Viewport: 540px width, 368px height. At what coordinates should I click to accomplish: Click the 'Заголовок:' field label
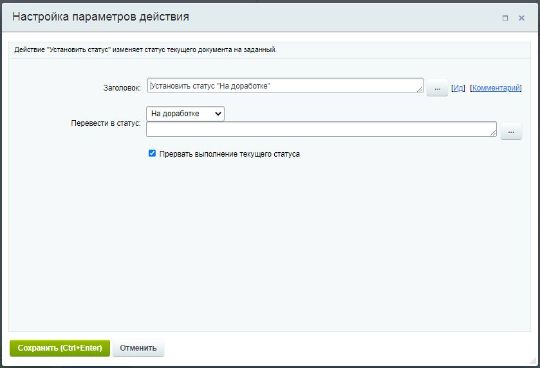point(122,88)
